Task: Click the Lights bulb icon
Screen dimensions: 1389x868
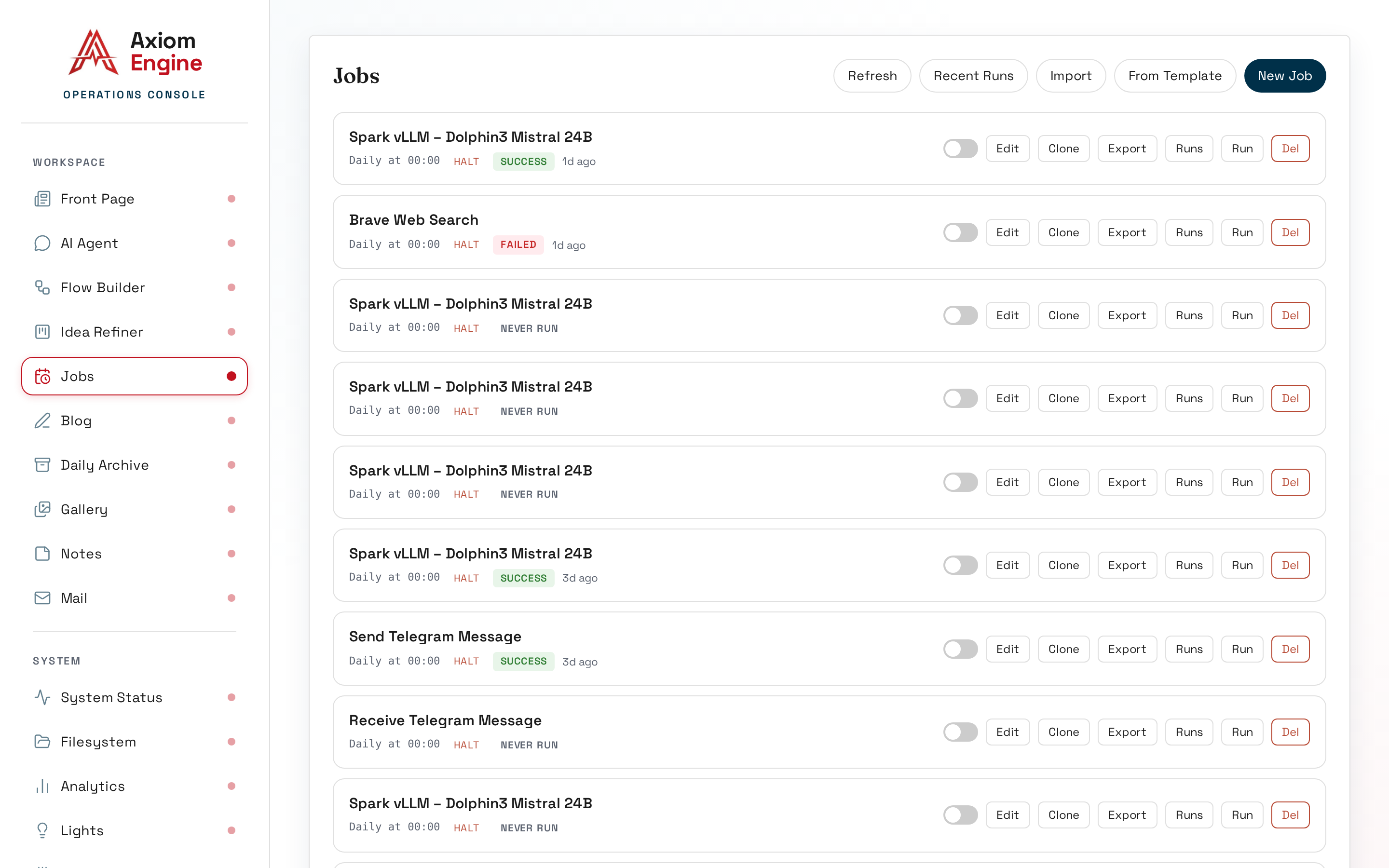Action: [42, 831]
